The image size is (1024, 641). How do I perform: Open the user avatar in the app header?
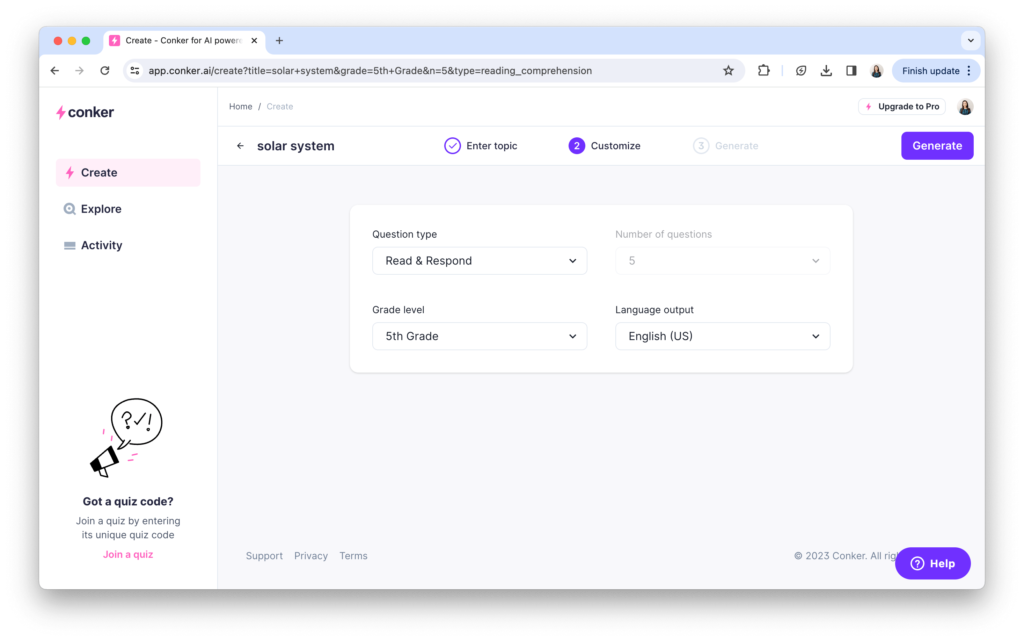pyautogui.click(x=965, y=107)
